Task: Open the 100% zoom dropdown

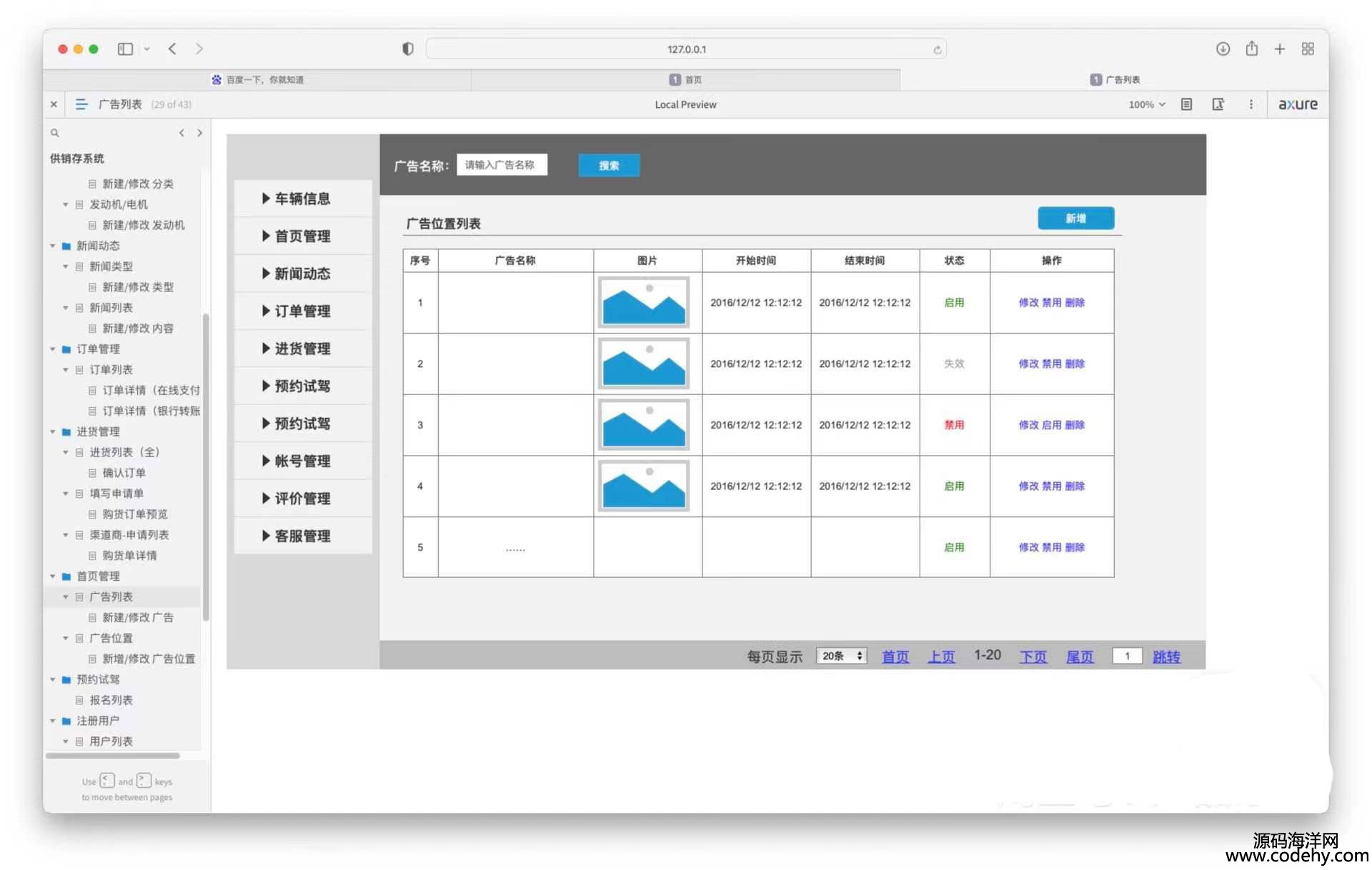Action: point(1147,104)
